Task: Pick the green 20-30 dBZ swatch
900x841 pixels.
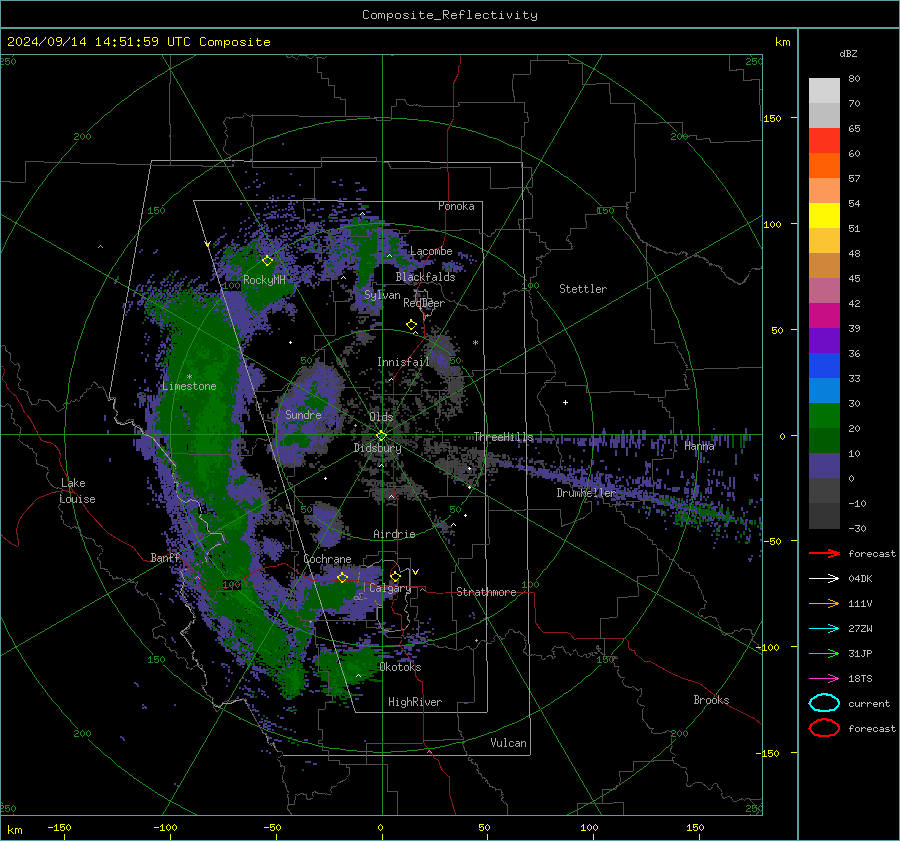Action: (x=824, y=416)
